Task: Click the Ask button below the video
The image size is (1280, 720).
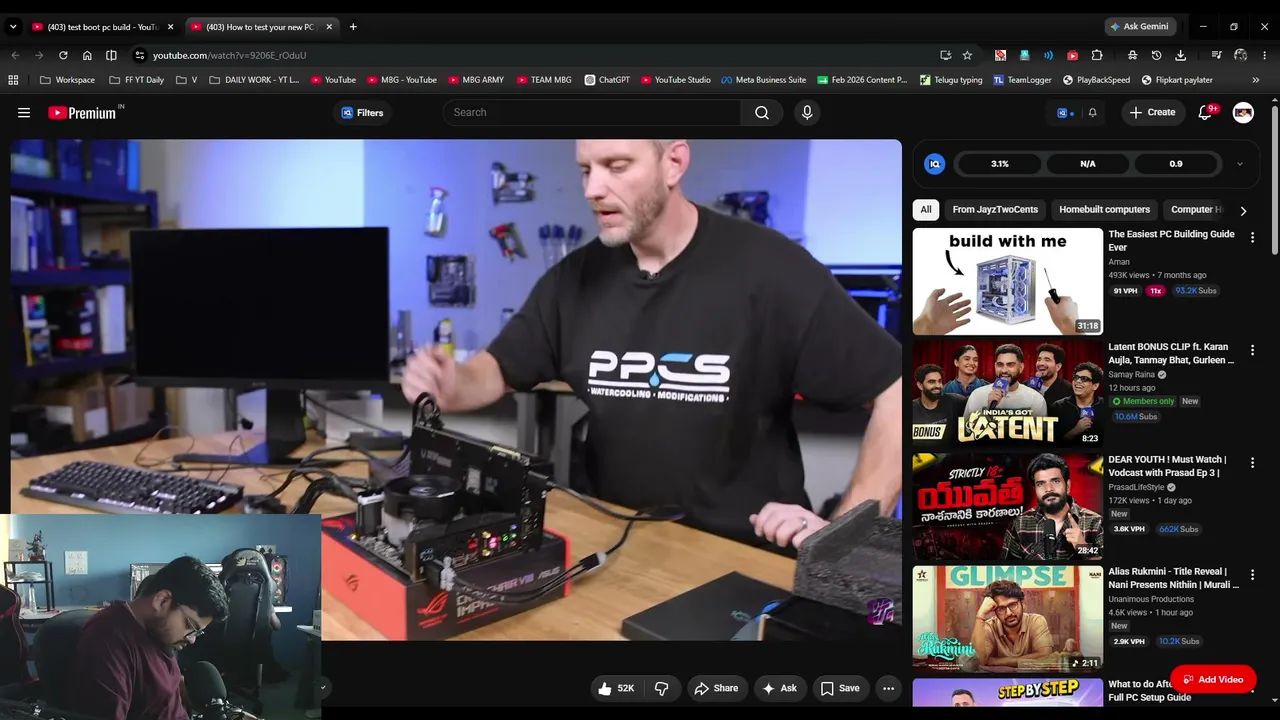Action: [x=779, y=688]
